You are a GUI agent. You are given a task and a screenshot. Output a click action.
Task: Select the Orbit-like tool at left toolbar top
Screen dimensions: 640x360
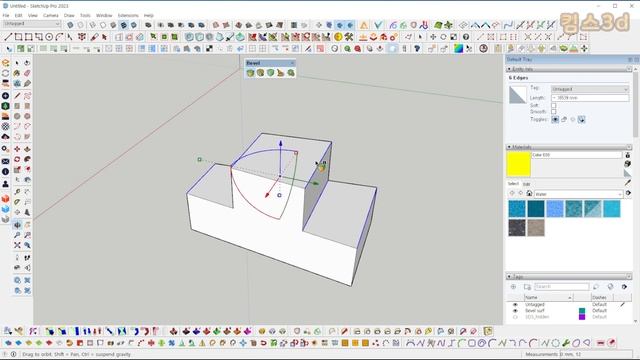(27, 63)
